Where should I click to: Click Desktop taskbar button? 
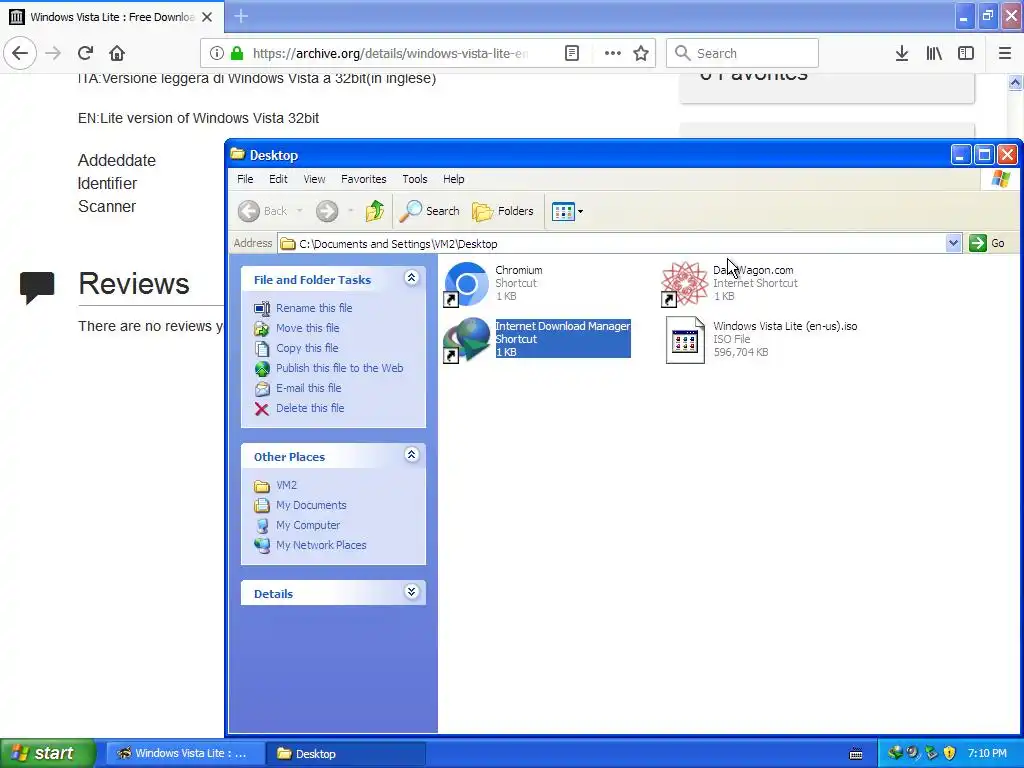click(346, 754)
